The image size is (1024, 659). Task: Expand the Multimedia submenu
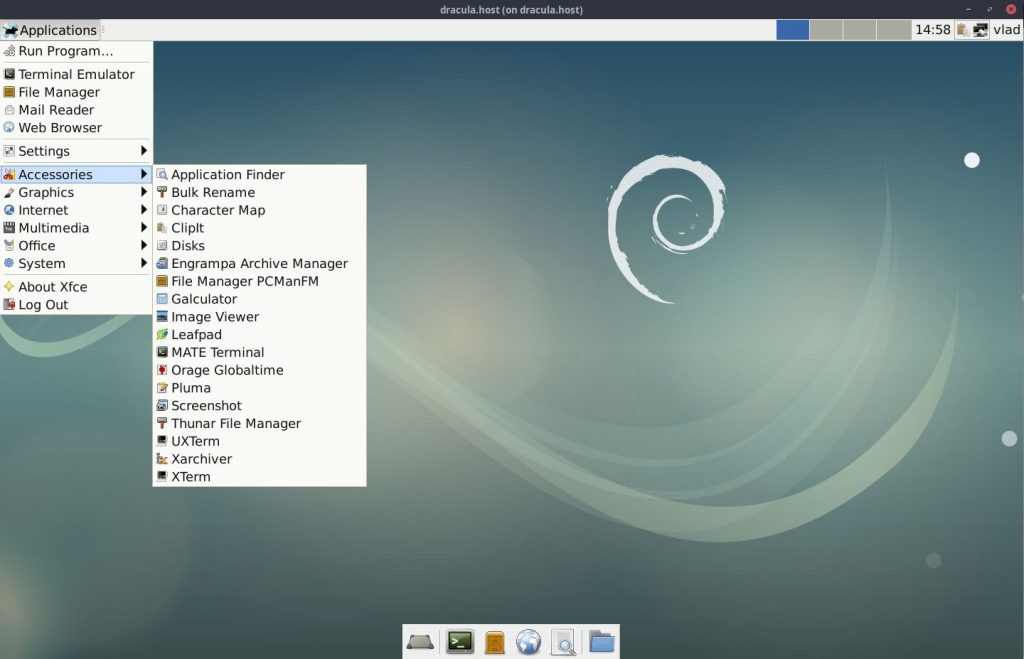(76, 228)
